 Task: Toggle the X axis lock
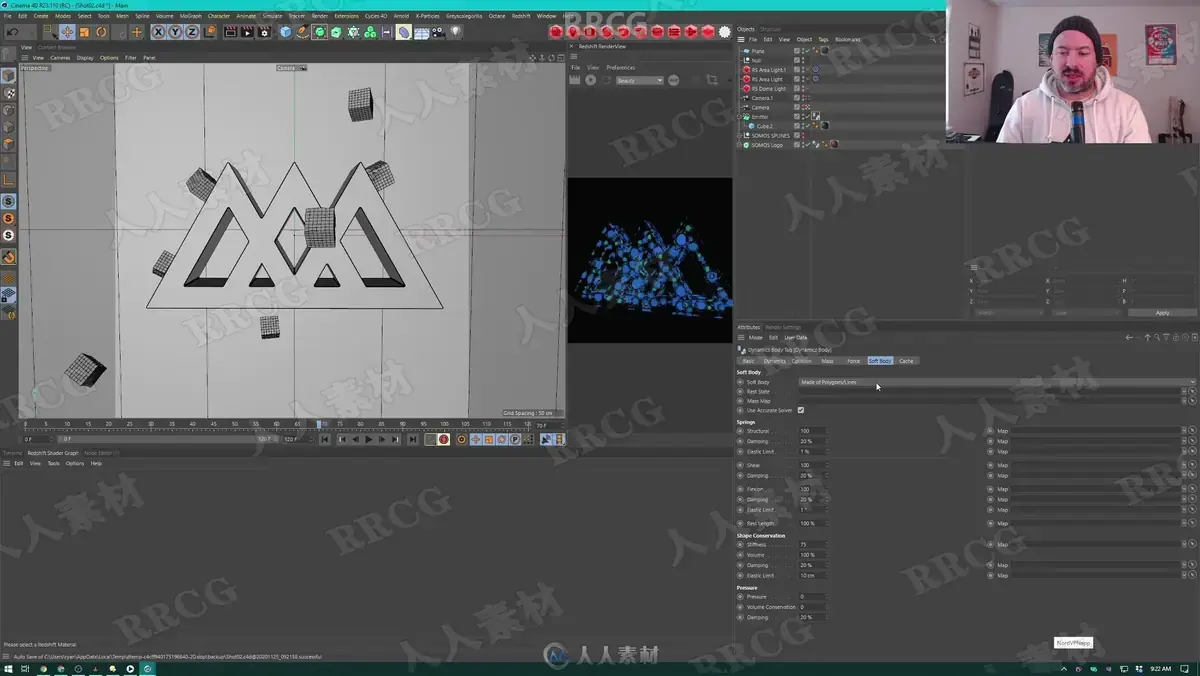(158, 32)
